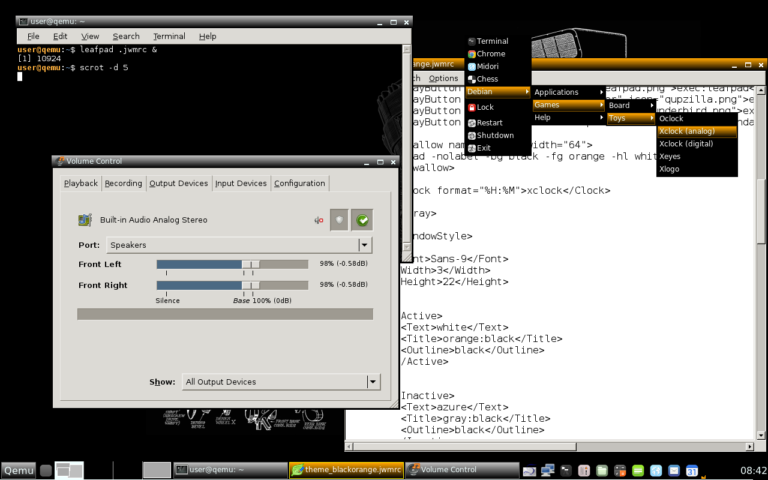The image size is (768, 480).
Task: Open Midori browser from the menu
Action: [490, 66]
